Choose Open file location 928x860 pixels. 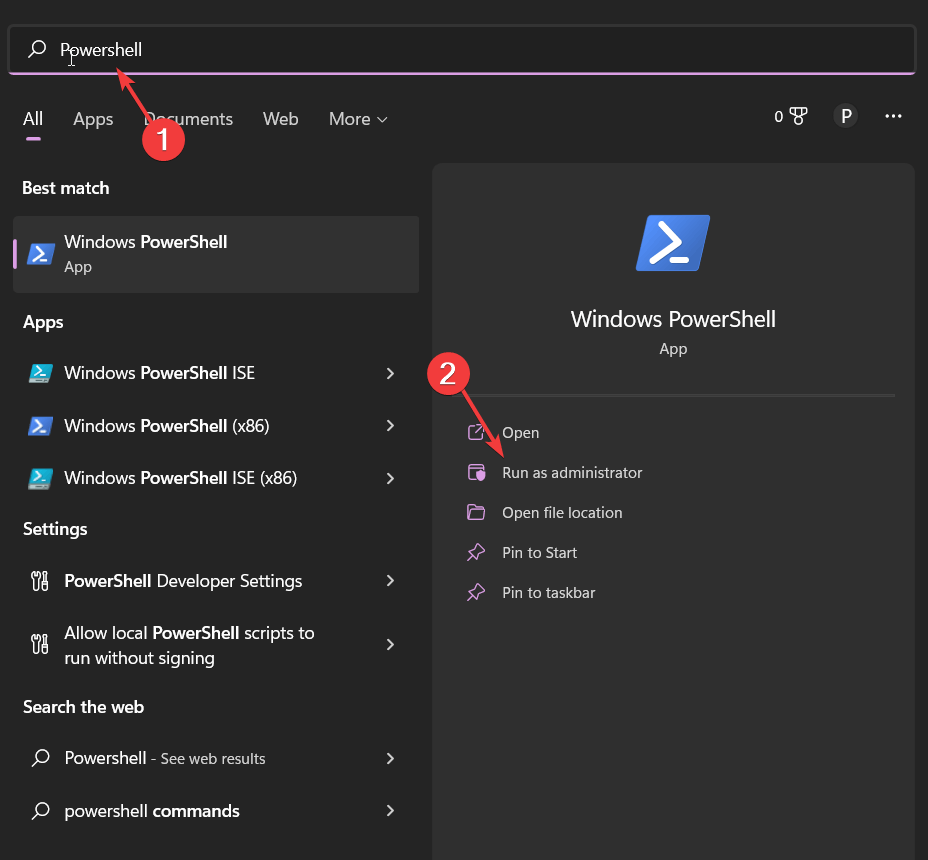(562, 513)
